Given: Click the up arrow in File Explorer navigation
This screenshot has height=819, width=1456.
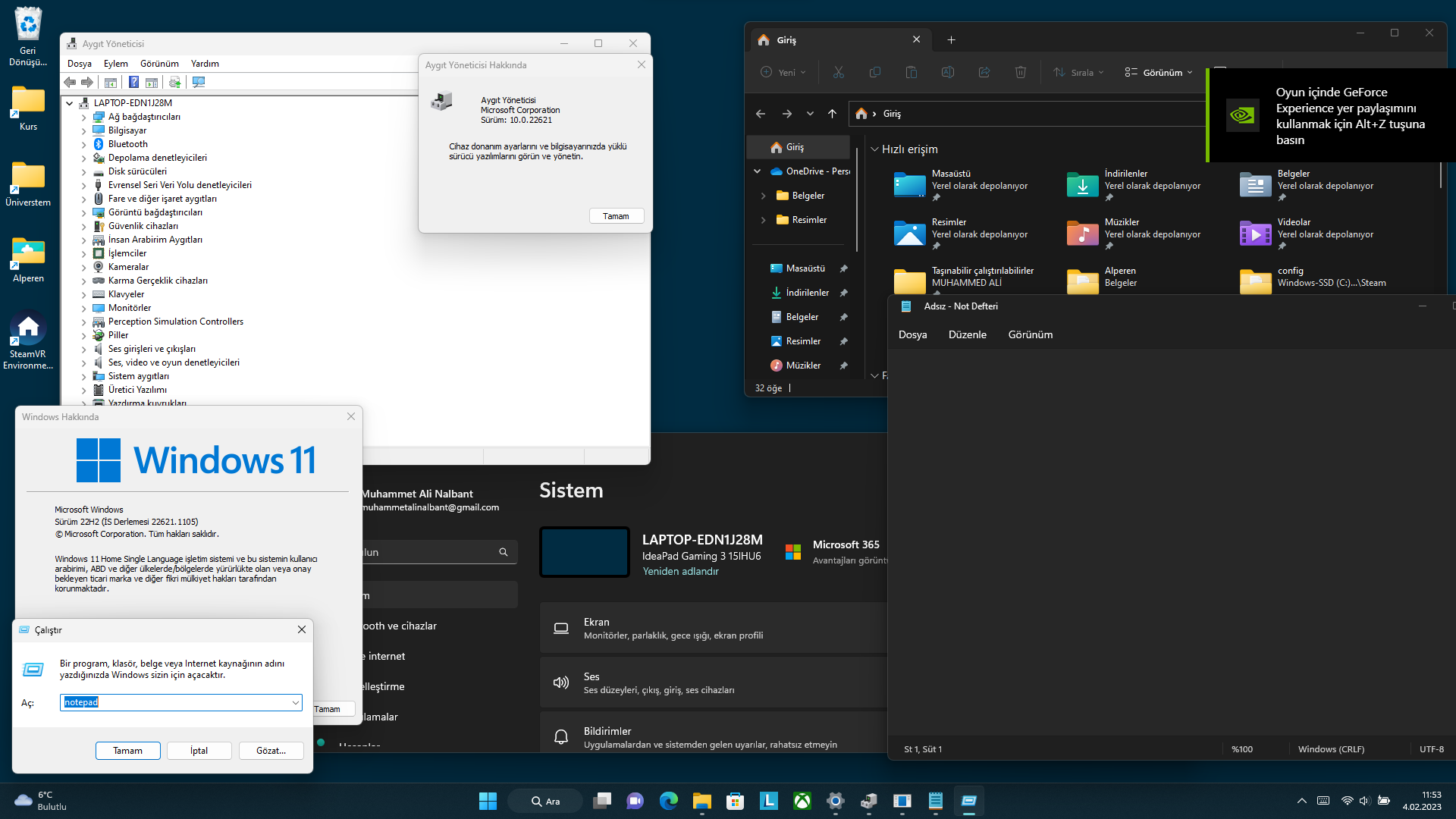Looking at the screenshot, I should pyautogui.click(x=832, y=114).
